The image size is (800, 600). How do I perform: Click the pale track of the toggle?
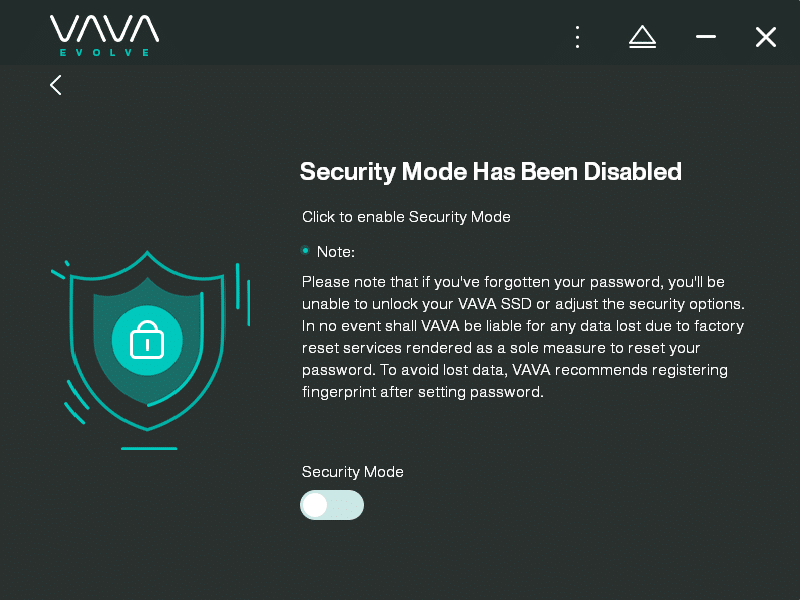[x=346, y=505]
